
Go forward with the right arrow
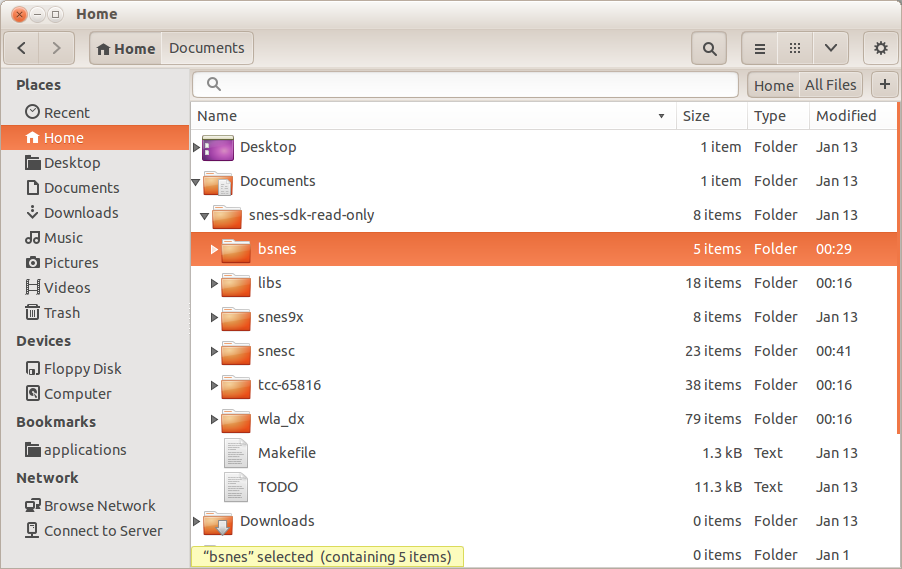[57, 48]
